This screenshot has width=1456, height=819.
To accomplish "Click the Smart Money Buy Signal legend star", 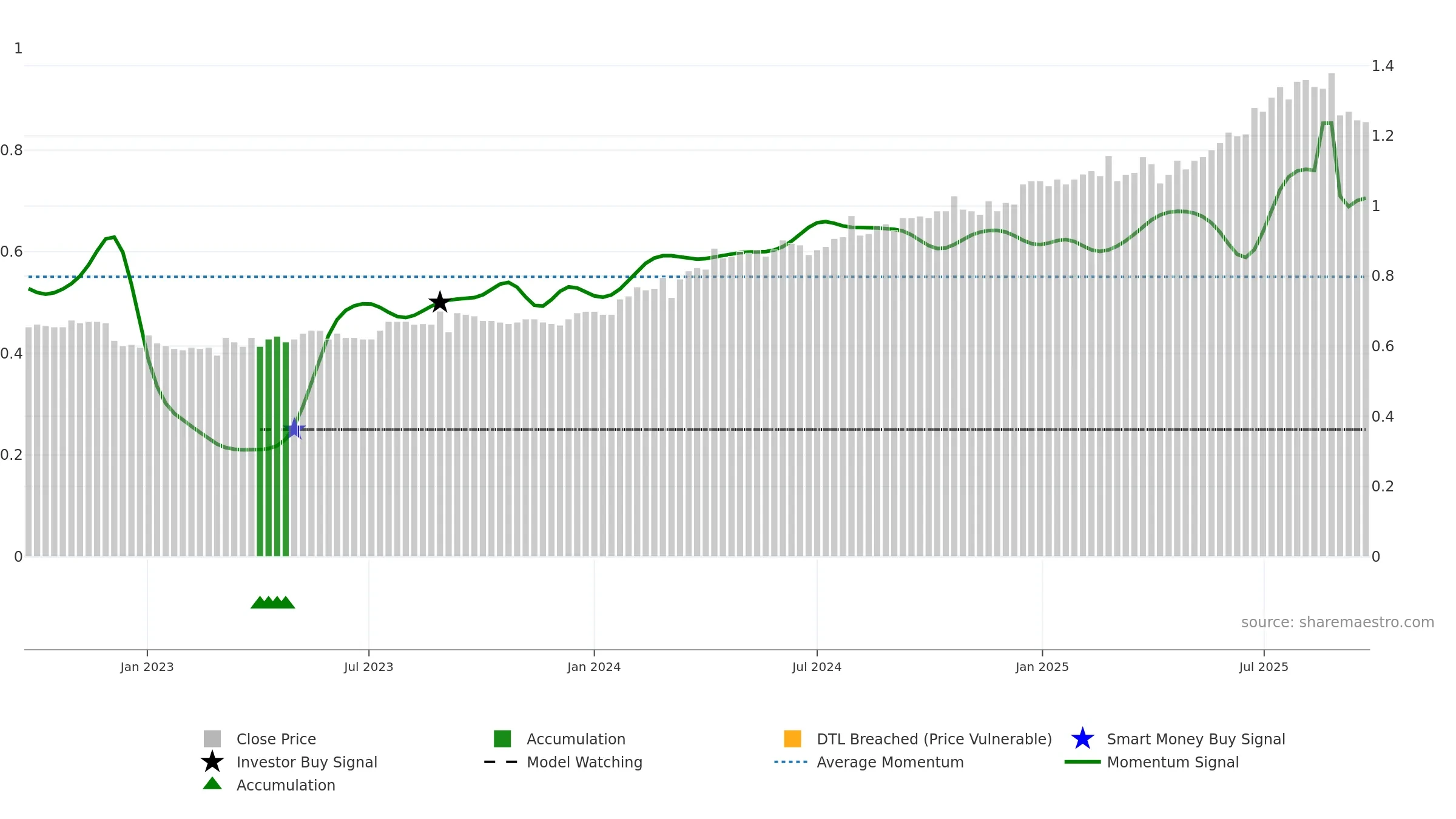I will coord(1082,739).
